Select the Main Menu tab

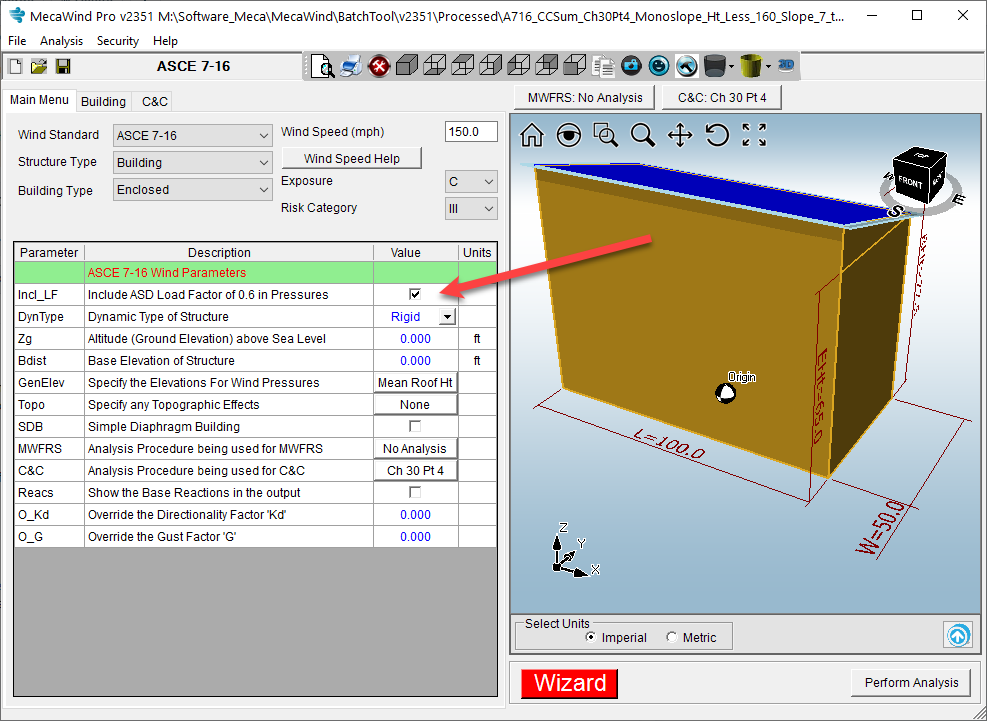(x=39, y=100)
